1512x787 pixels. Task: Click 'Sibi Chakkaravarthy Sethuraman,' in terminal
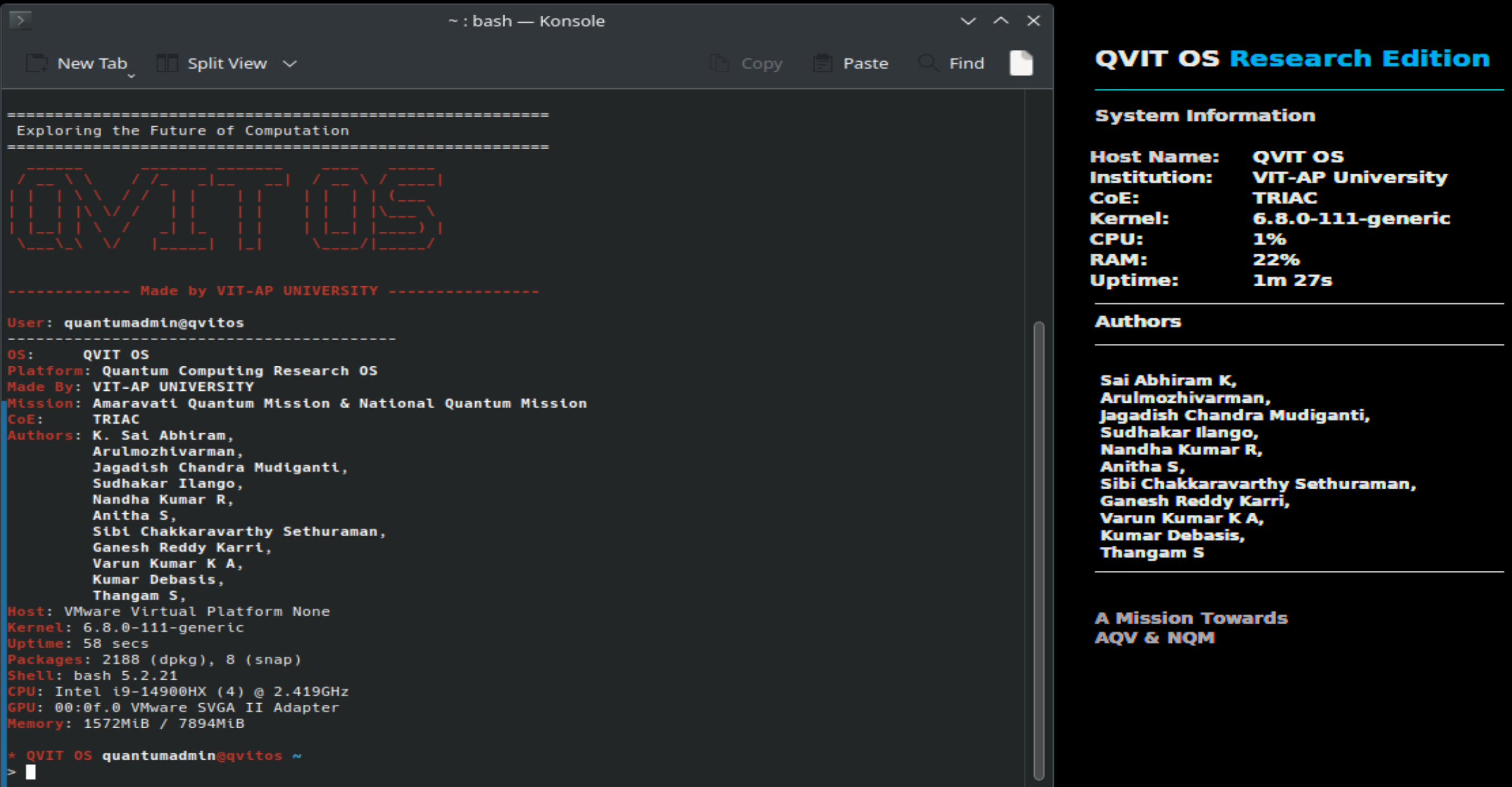pos(239,532)
